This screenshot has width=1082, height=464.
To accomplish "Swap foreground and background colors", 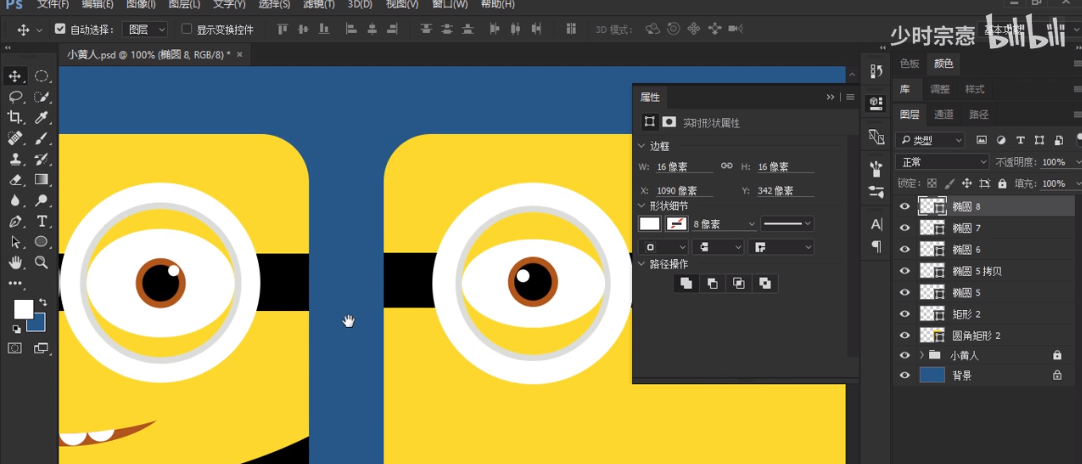I will [43, 302].
